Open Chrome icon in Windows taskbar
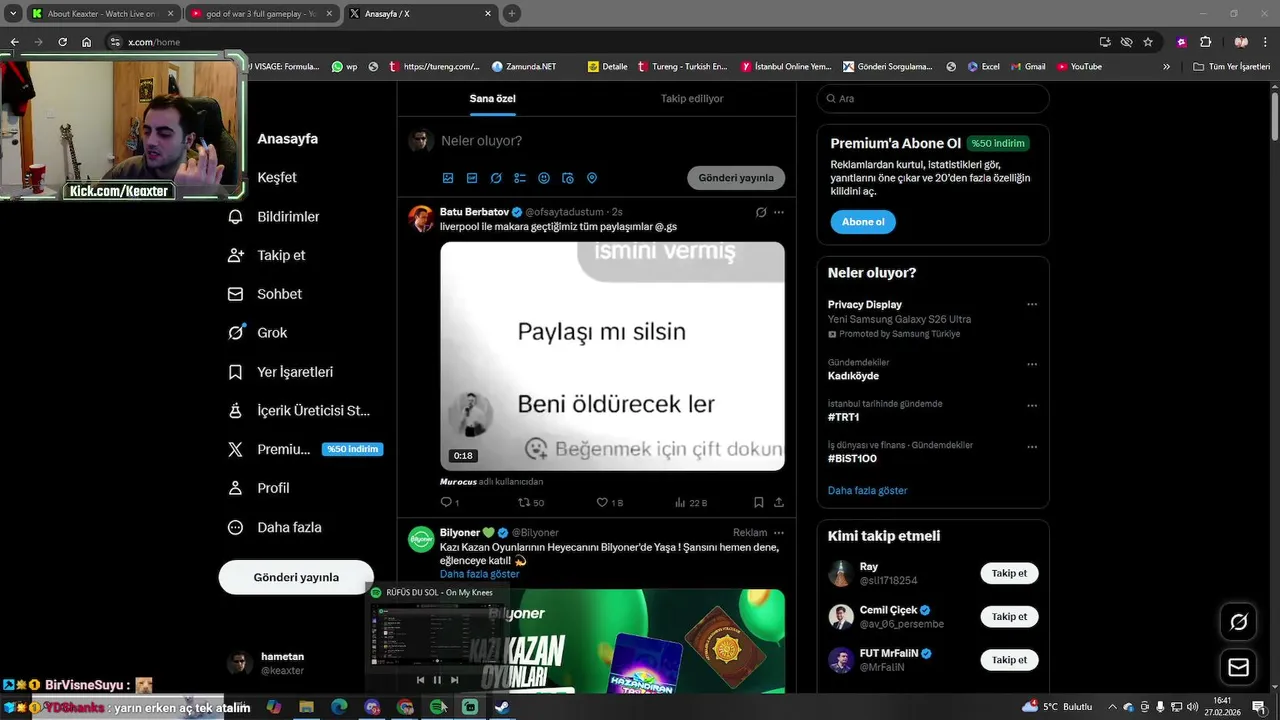 (404, 707)
